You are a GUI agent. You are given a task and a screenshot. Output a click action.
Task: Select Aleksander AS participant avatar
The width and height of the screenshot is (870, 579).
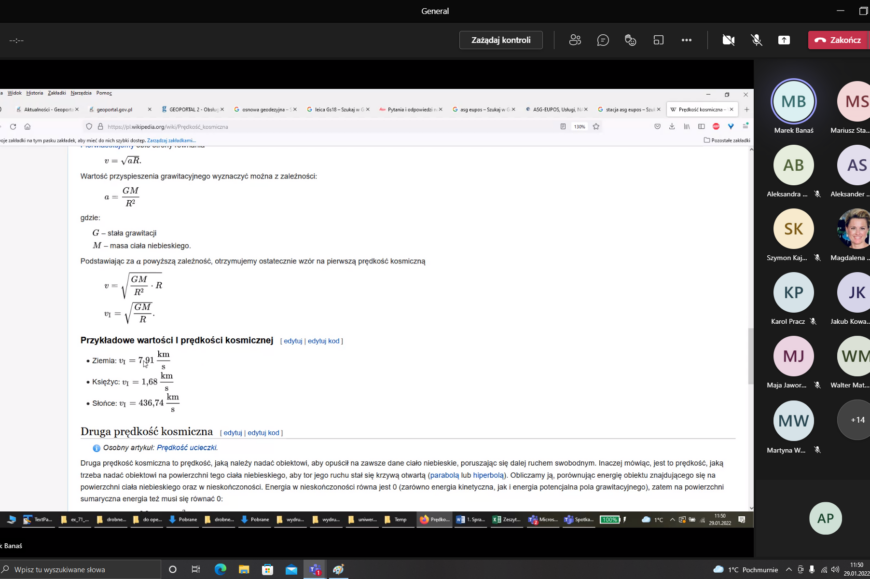click(x=855, y=165)
